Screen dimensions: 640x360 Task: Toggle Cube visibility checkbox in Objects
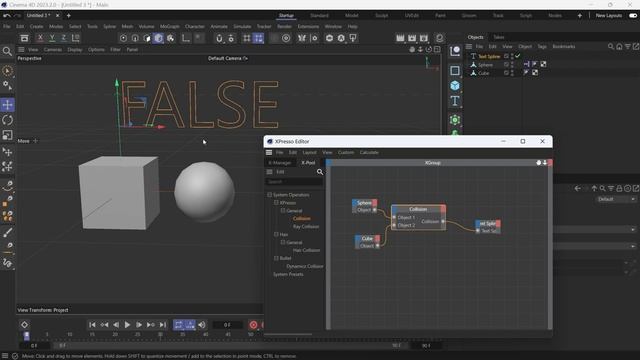coord(506,73)
